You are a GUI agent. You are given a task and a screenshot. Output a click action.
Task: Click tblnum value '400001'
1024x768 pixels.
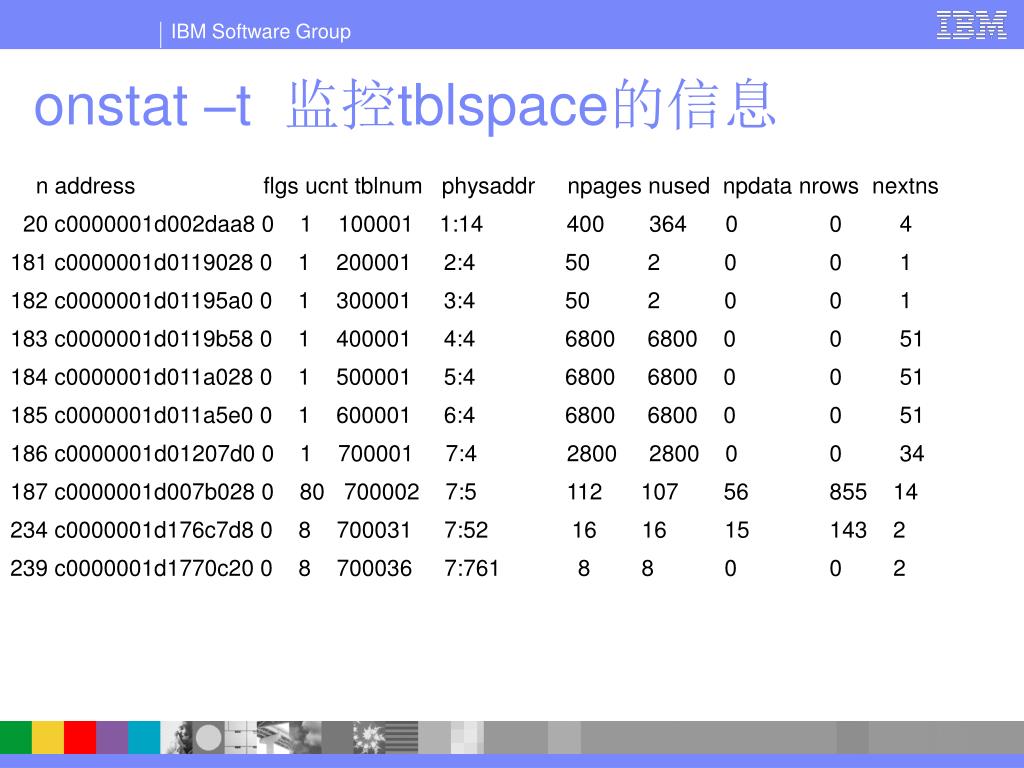373,340
